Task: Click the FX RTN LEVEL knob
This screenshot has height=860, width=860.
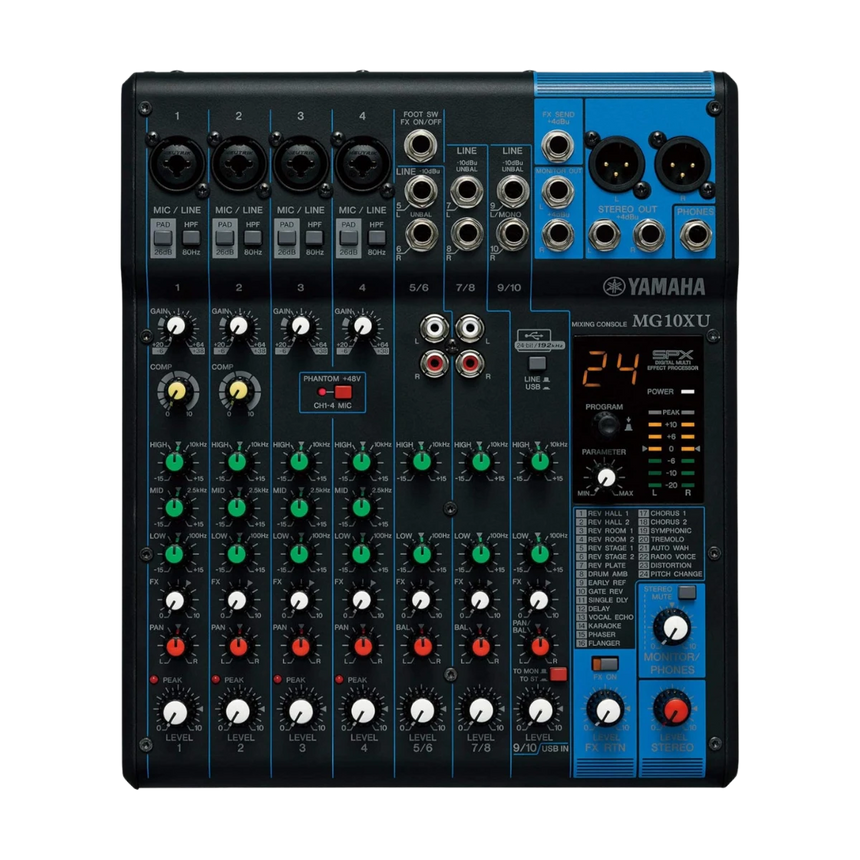Action: (607, 711)
